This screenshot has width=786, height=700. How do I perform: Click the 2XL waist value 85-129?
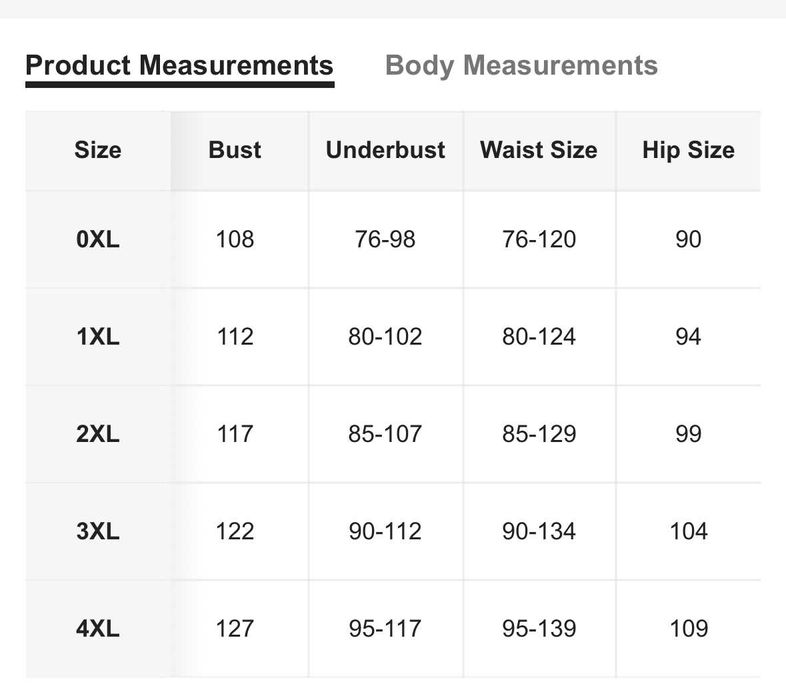click(539, 434)
